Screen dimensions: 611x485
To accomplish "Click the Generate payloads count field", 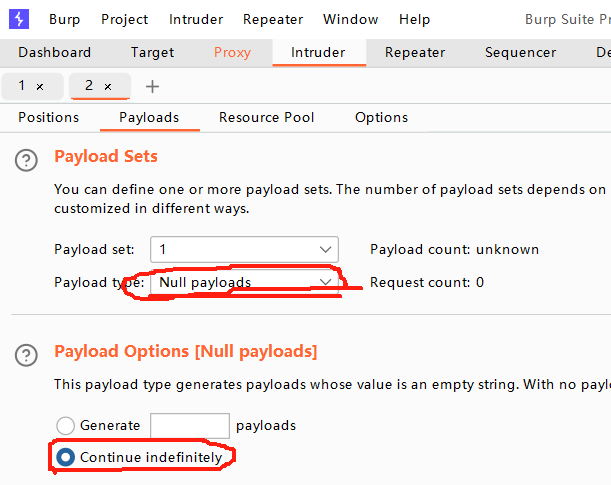I will point(190,426).
